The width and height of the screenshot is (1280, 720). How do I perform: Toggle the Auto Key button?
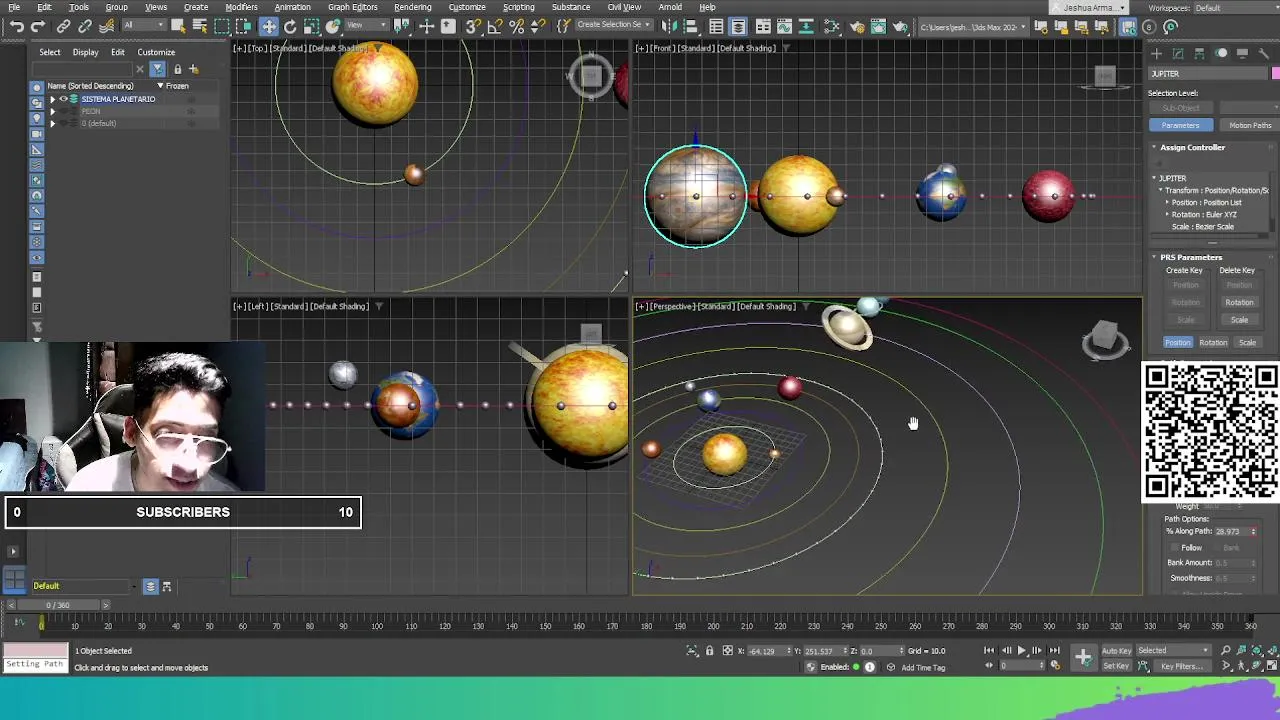pos(1117,651)
